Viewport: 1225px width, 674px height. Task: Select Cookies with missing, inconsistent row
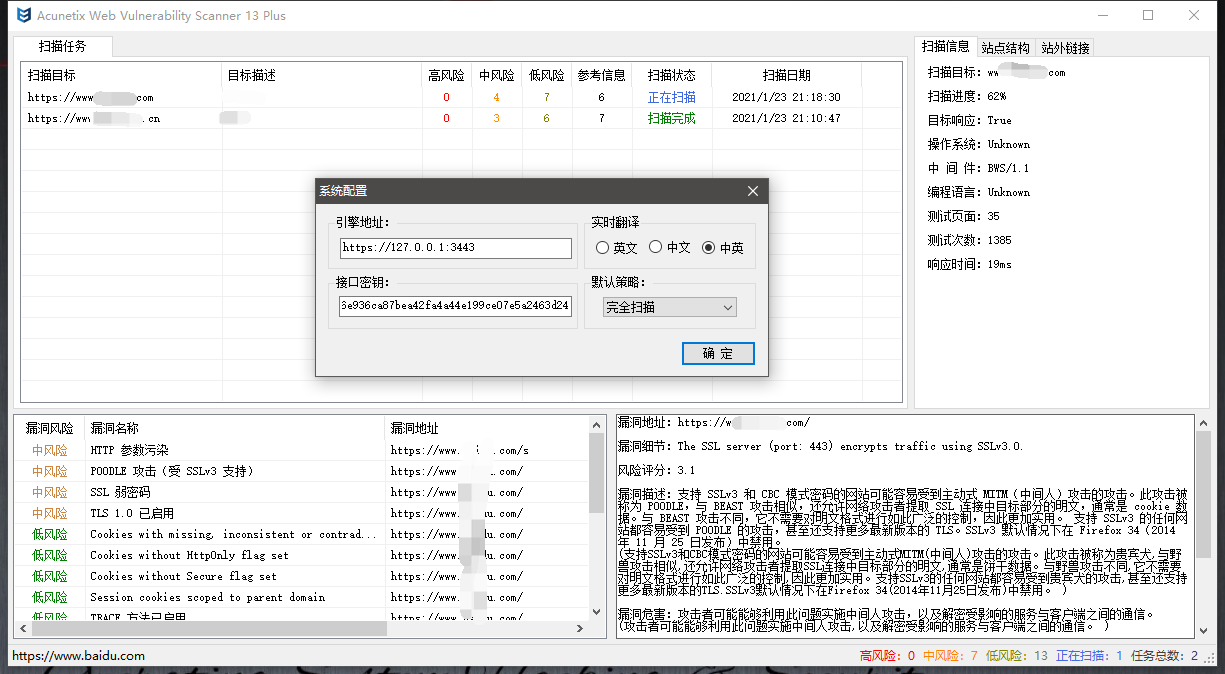[x=302, y=534]
